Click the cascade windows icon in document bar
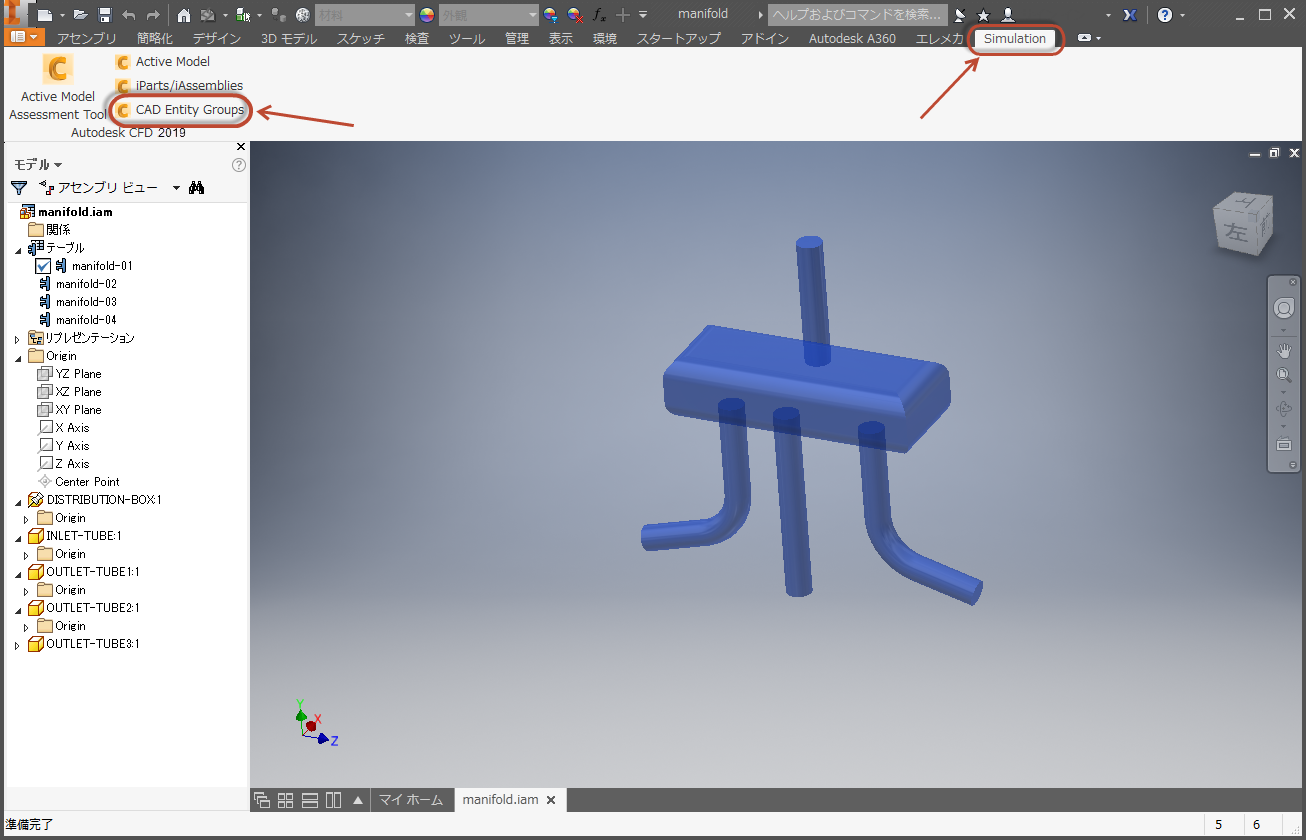The width and height of the screenshot is (1306, 840). [262, 800]
